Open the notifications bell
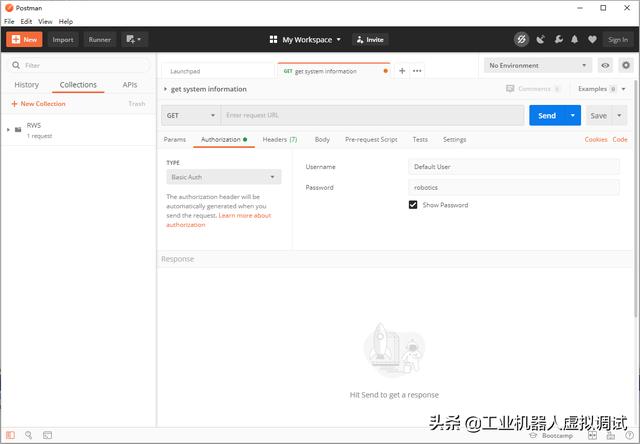Image resolution: width=640 pixels, height=444 pixels. [x=575, y=40]
